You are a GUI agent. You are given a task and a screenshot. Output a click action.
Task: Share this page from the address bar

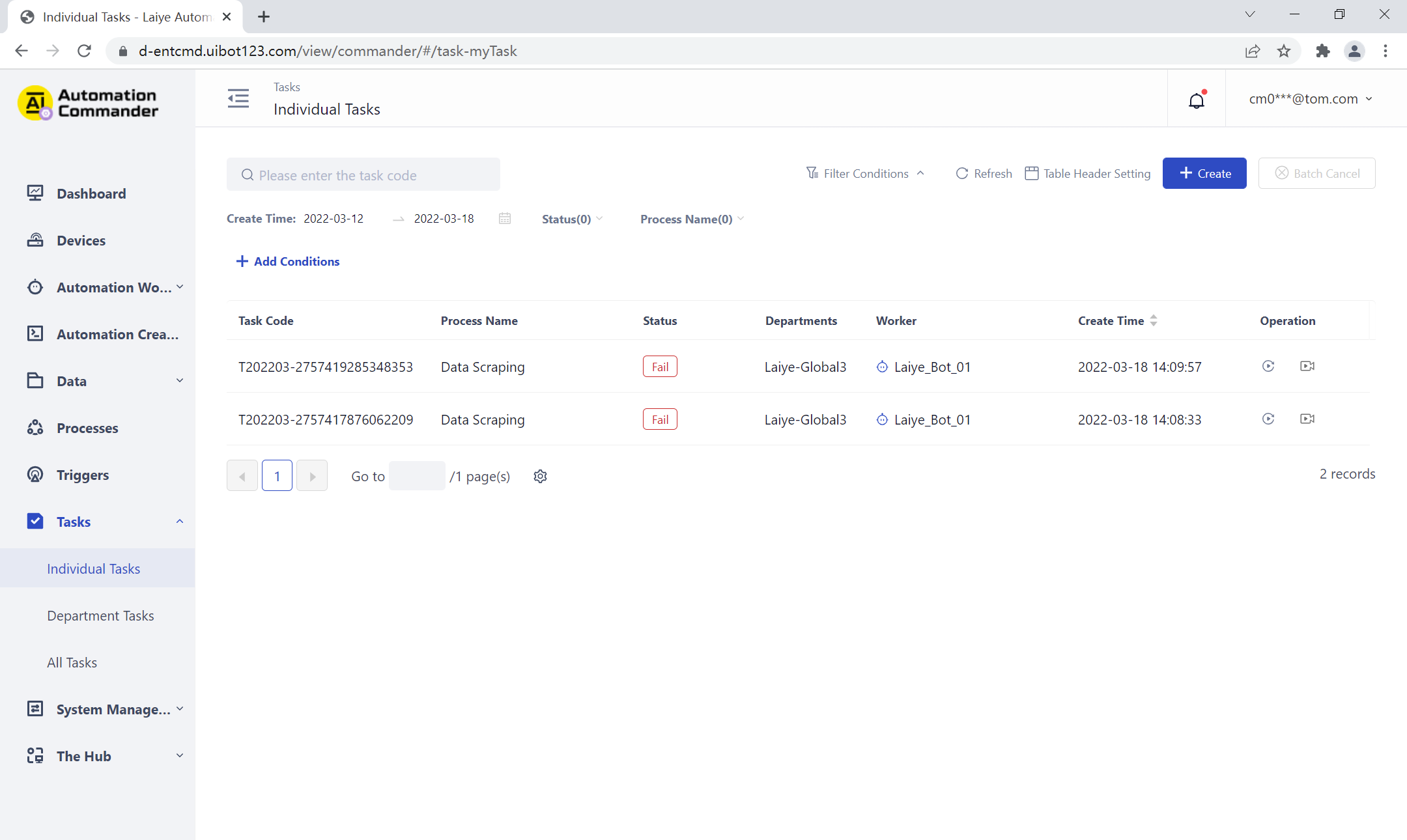click(x=1253, y=51)
